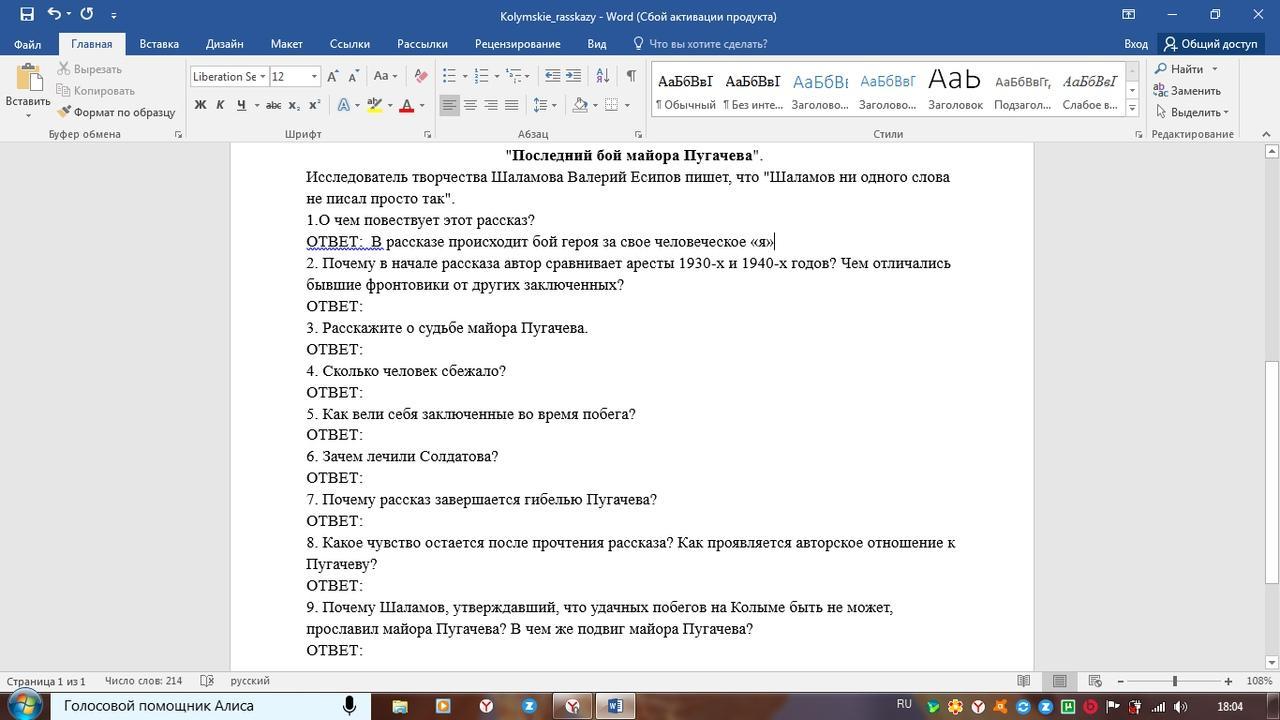Apply the Обычный style

(685, 89)
